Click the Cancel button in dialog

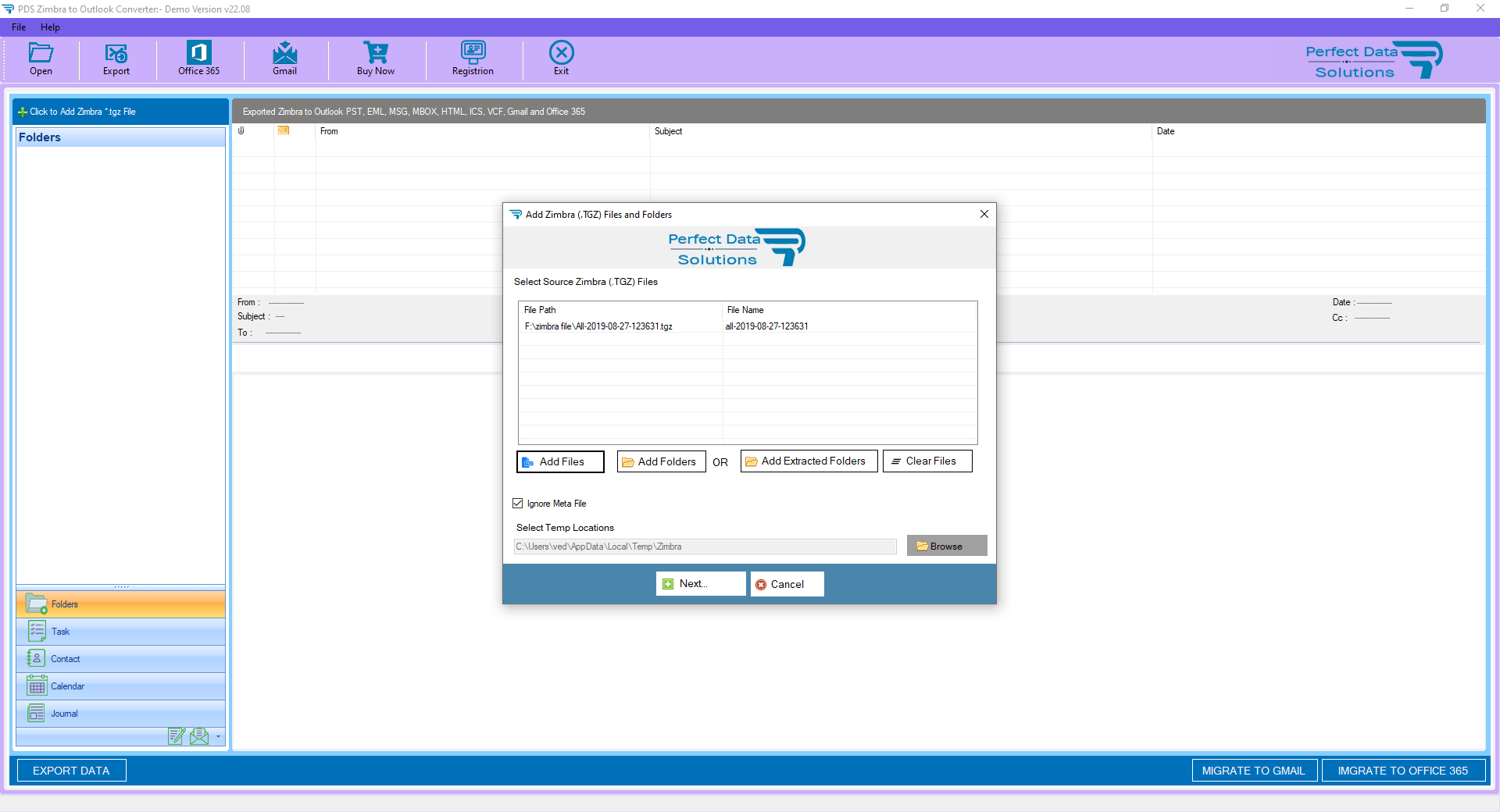pyautogui.click(x=787, y=584)
